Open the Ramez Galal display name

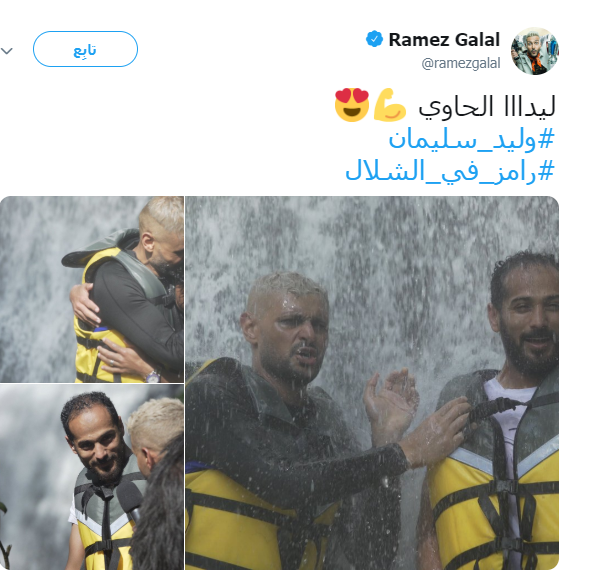(444, 40)
